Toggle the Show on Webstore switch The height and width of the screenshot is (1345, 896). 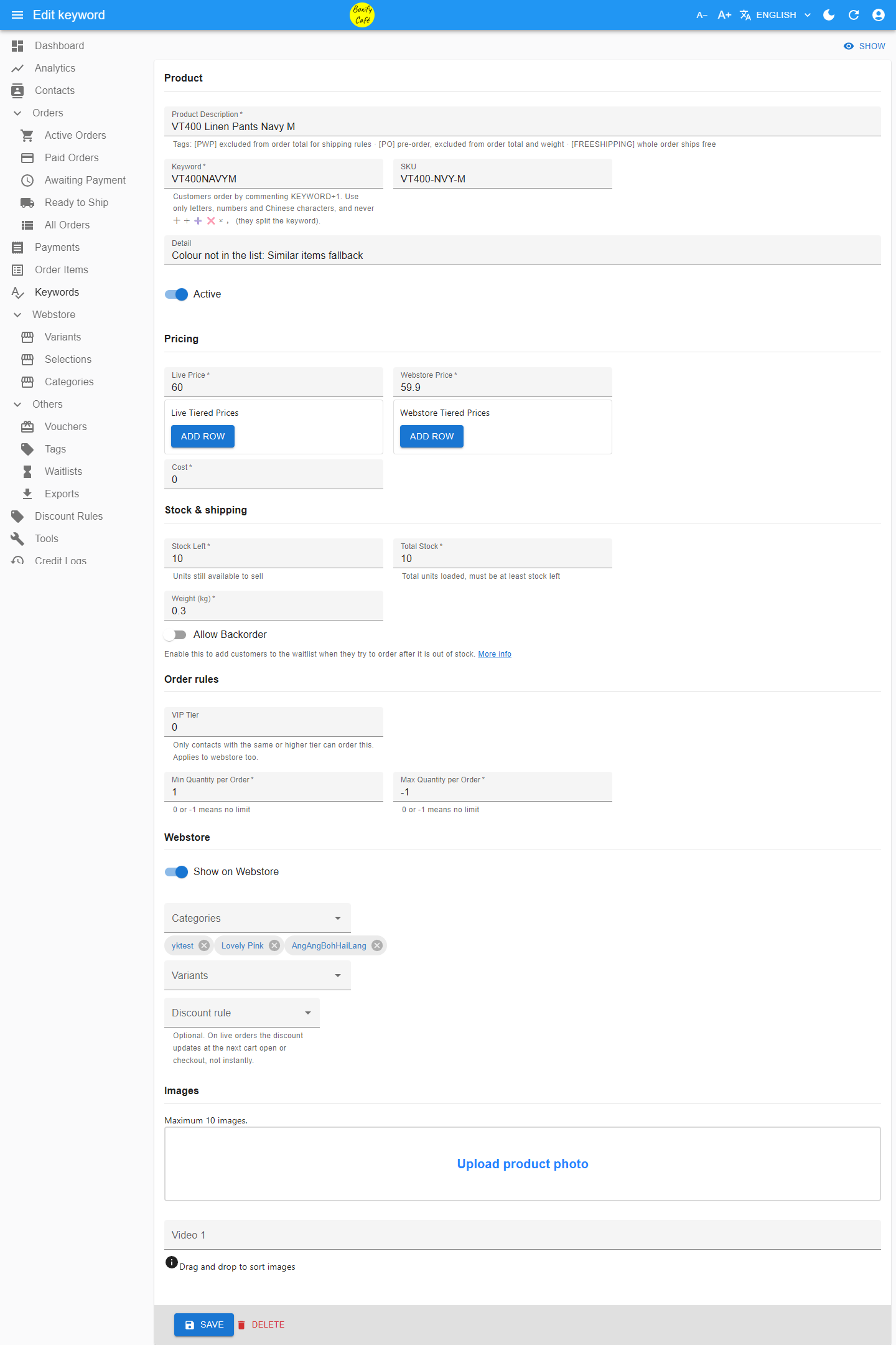[x=176, y=872]
